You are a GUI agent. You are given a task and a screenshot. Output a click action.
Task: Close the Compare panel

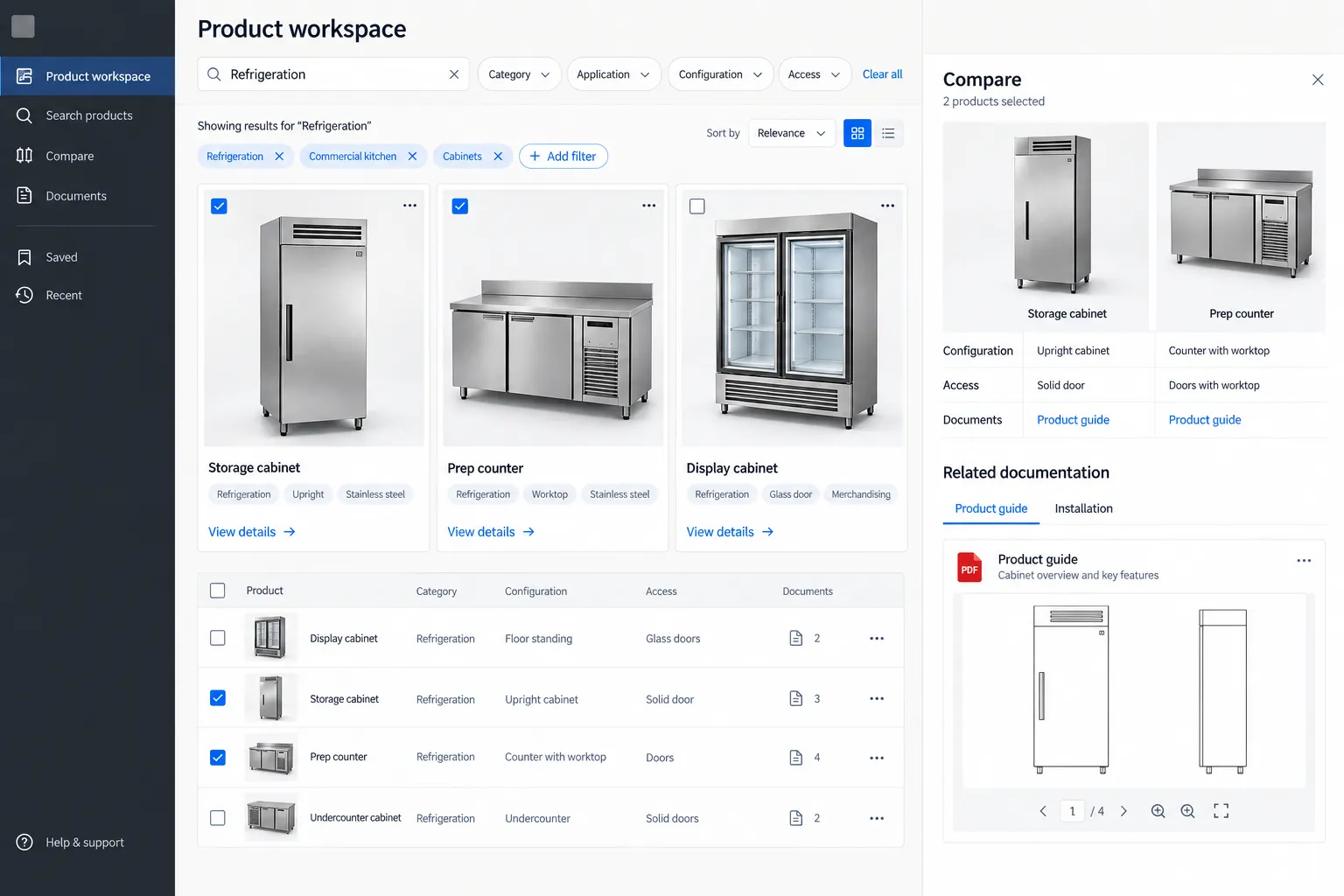pos(1318,80)
